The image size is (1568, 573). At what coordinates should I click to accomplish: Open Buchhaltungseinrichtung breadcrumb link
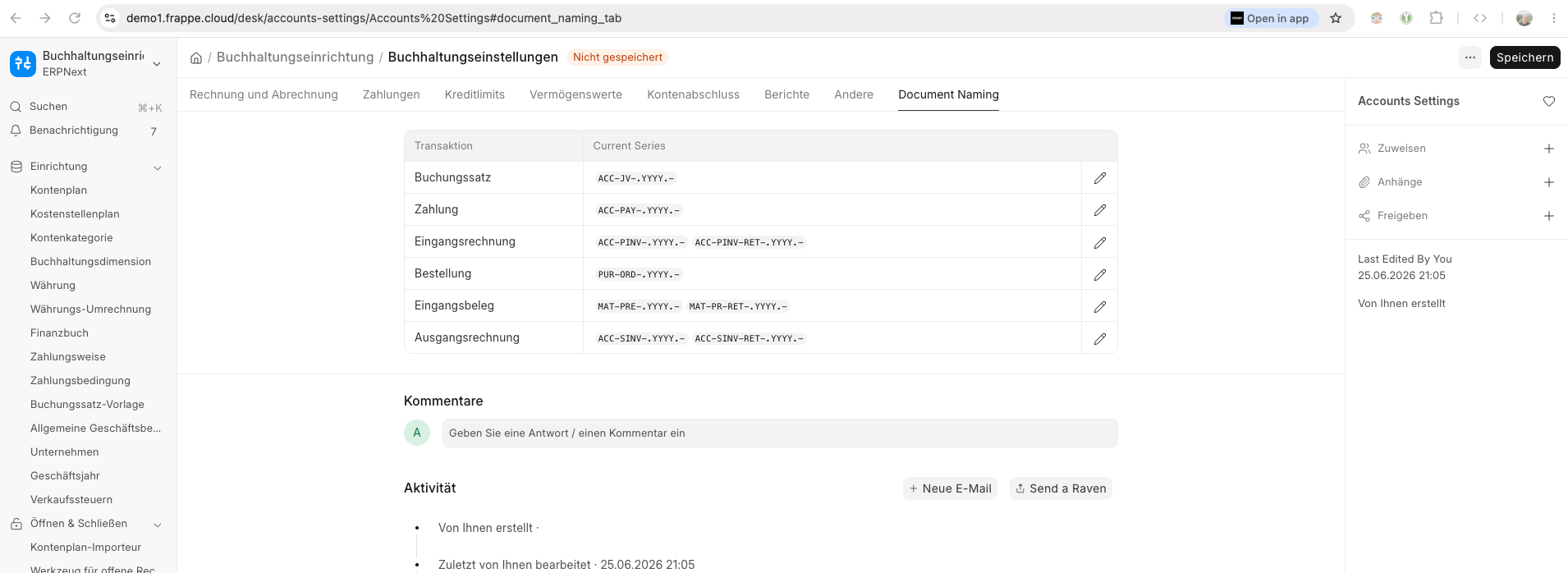click(x=295, y=57)
